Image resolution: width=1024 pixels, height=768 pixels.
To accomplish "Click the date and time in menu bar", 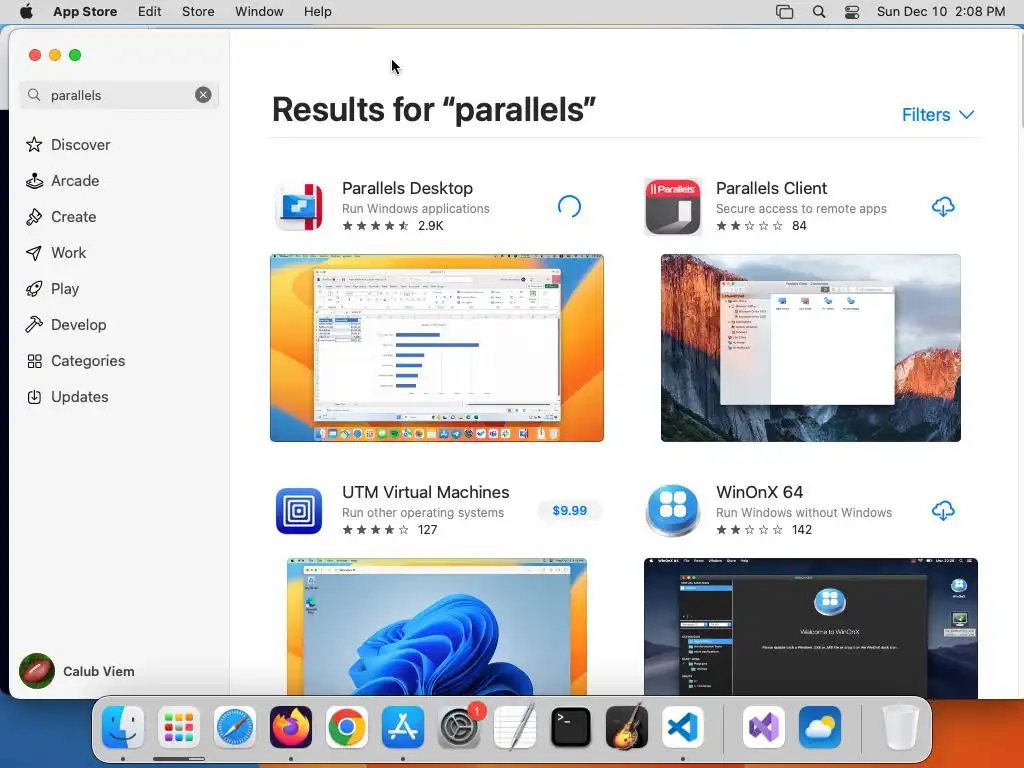I will [x=940, y=12].
